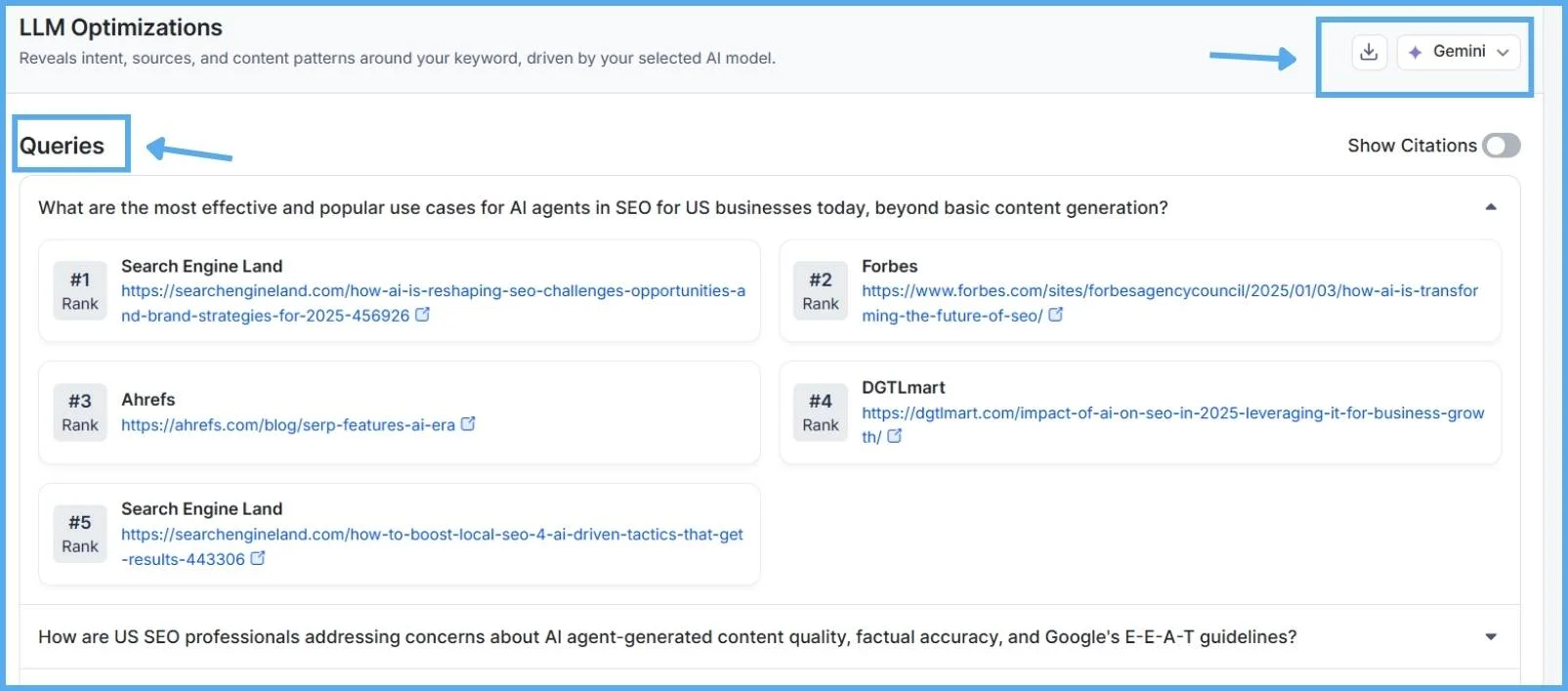The width and height of the screenshot is (1568, 691).
Task: Click the download export icon button
Action: point(1369,52)
